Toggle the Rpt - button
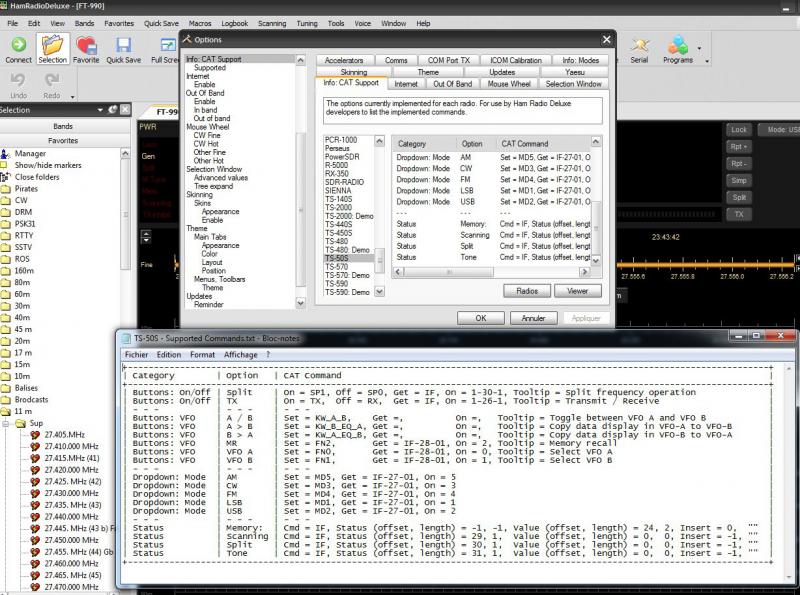 point(738,164)
